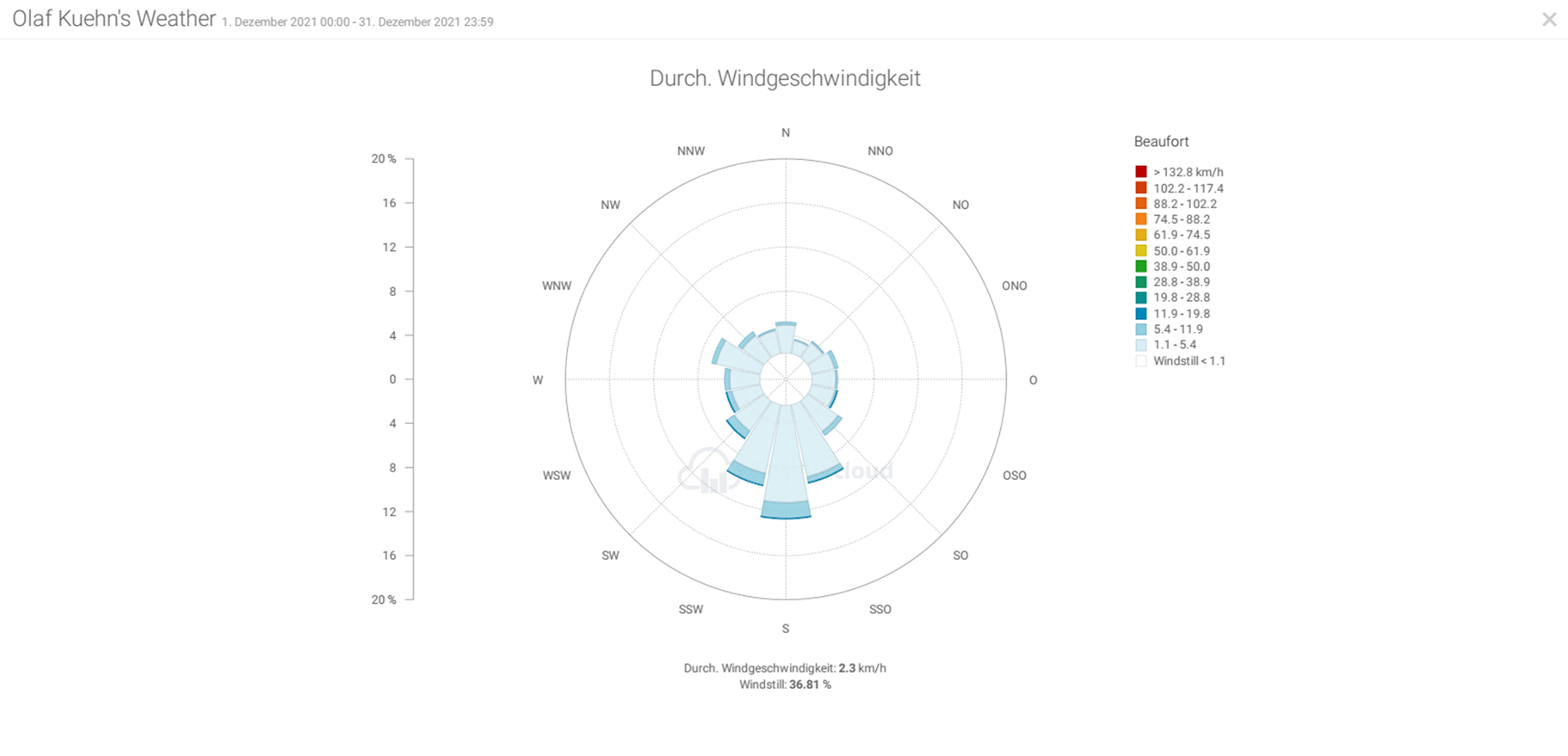The height and width of the screenshot is (756, 1568).
Task: Click the '50.0 - 61.9' yellow legend square
Action: tap(1141, 251)
